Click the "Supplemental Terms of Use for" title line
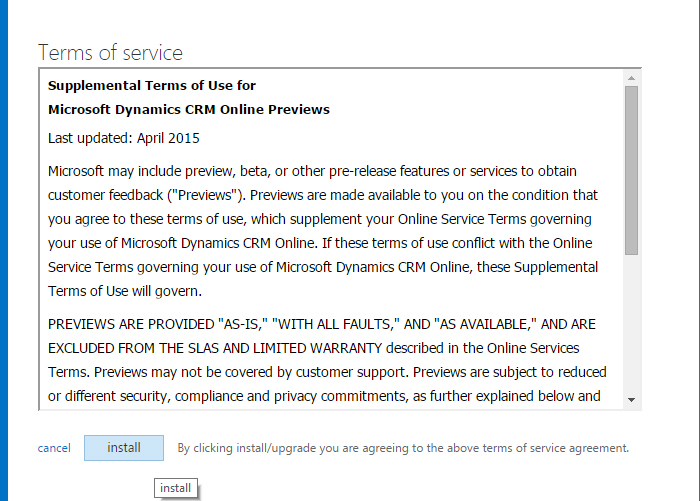The width and height of the screenshot is (700, 501). (152, 86)
